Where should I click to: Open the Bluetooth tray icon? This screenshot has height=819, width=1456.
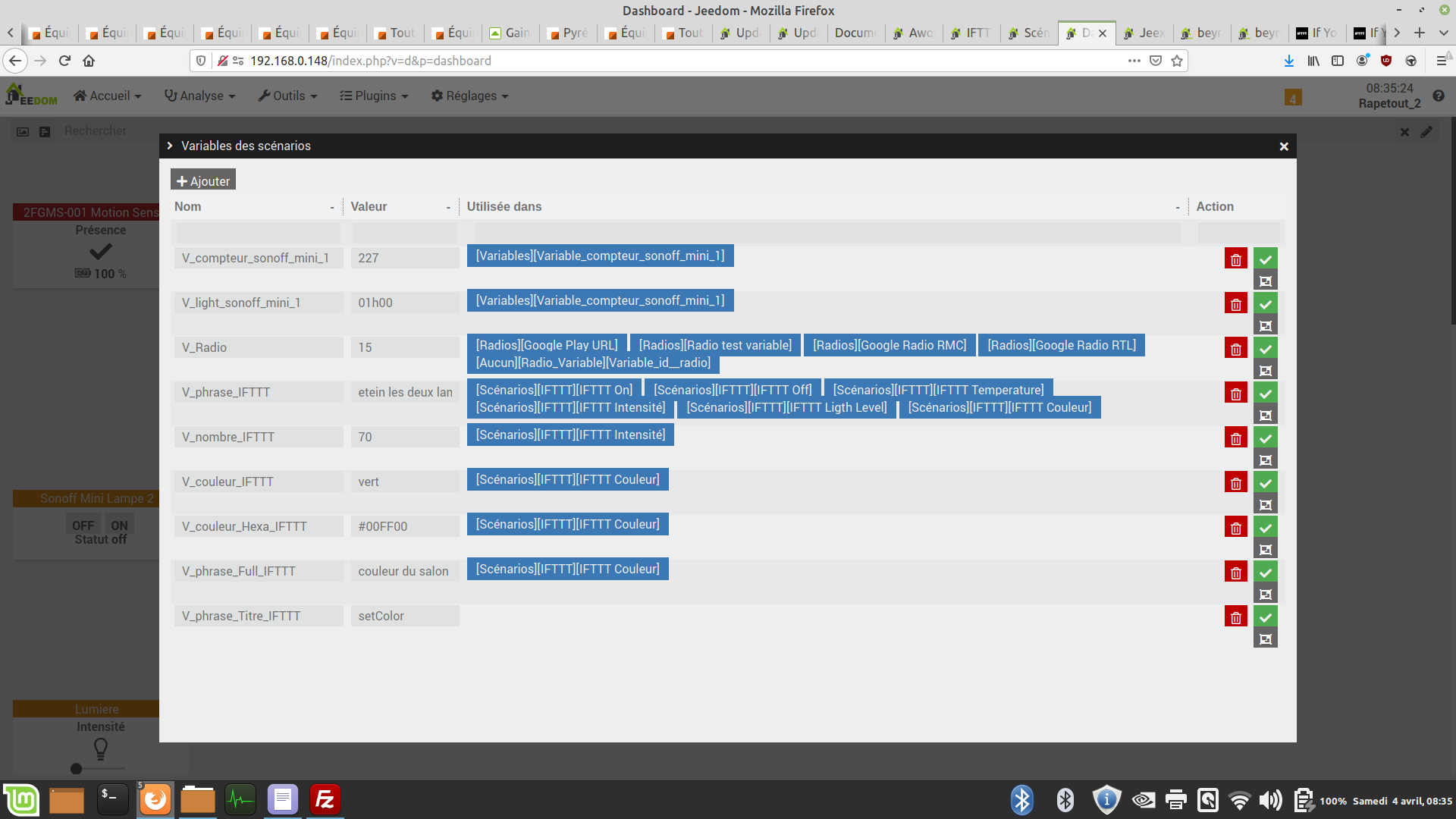click(x=1021, y=800)
